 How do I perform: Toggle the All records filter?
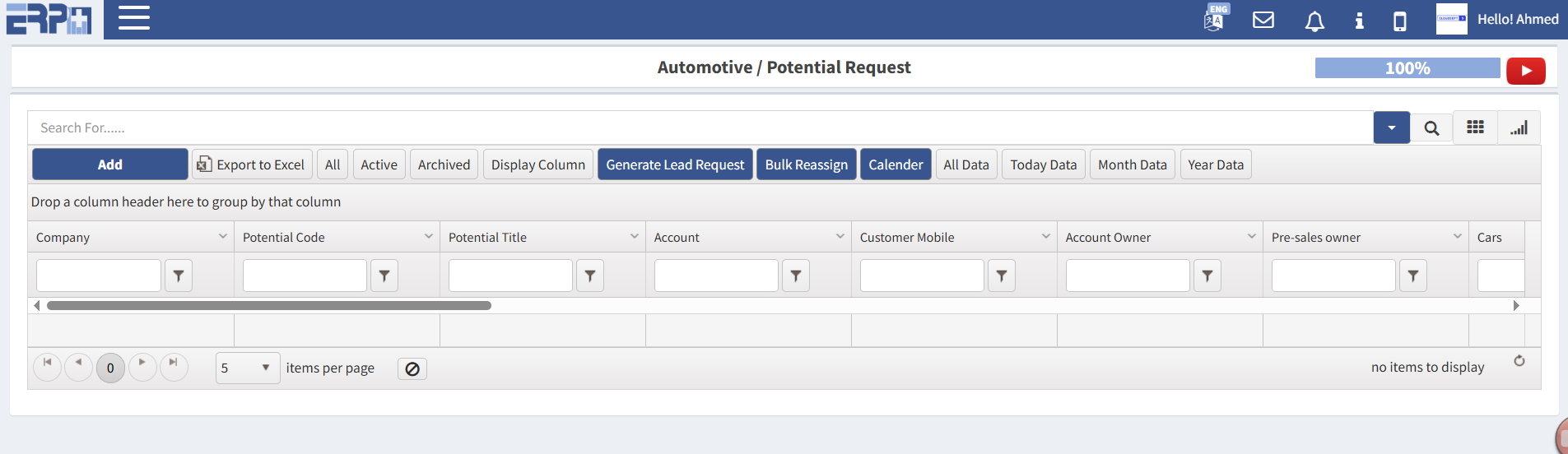click(x=333, y=164)
